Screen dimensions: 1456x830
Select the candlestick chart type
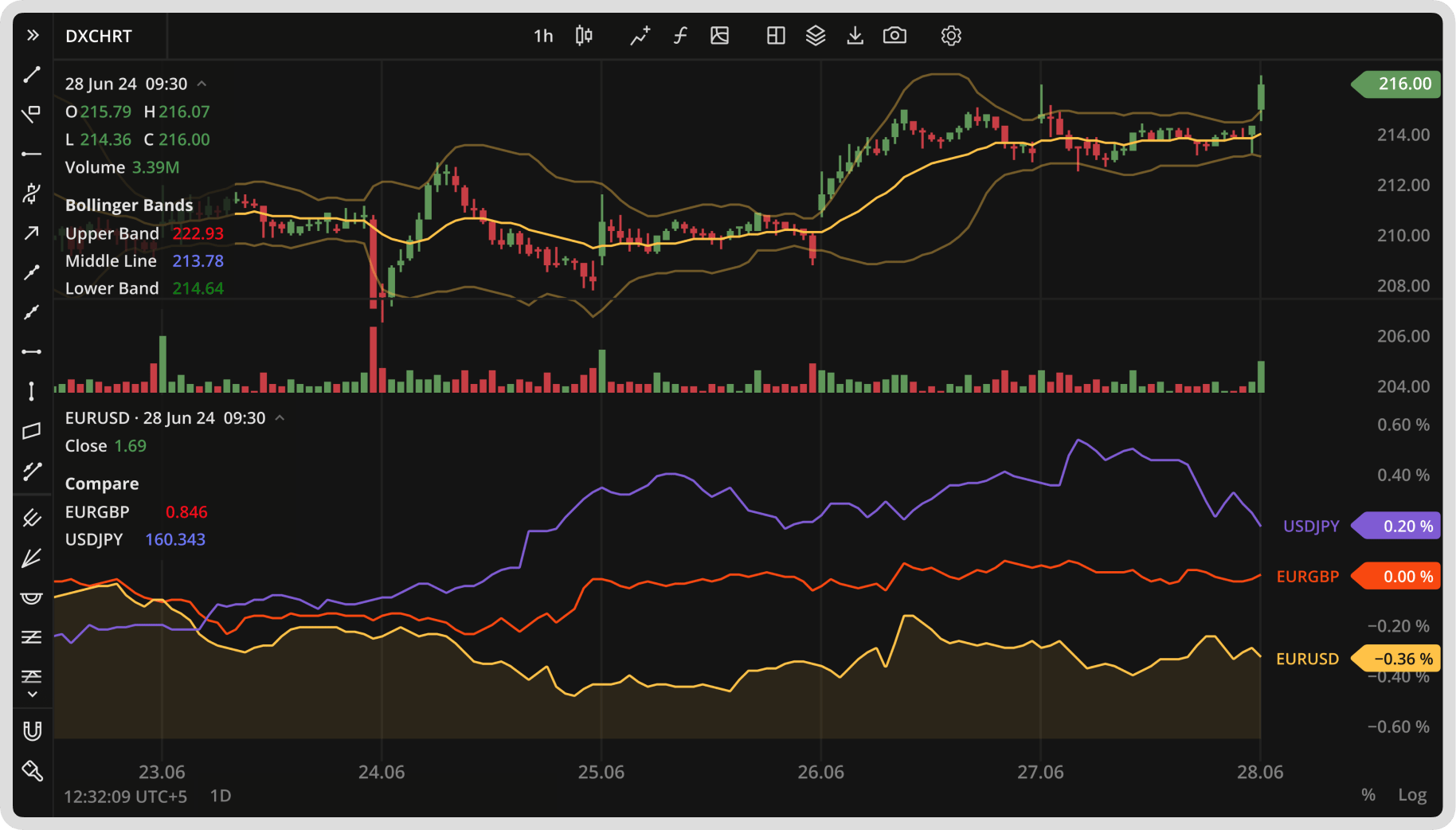click(x=583, y=35)
